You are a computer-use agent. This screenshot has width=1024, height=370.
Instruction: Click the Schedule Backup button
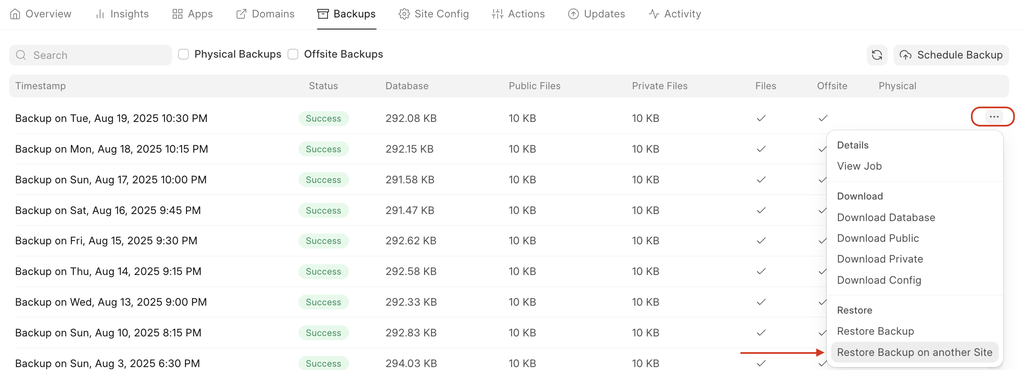(951, 55)
